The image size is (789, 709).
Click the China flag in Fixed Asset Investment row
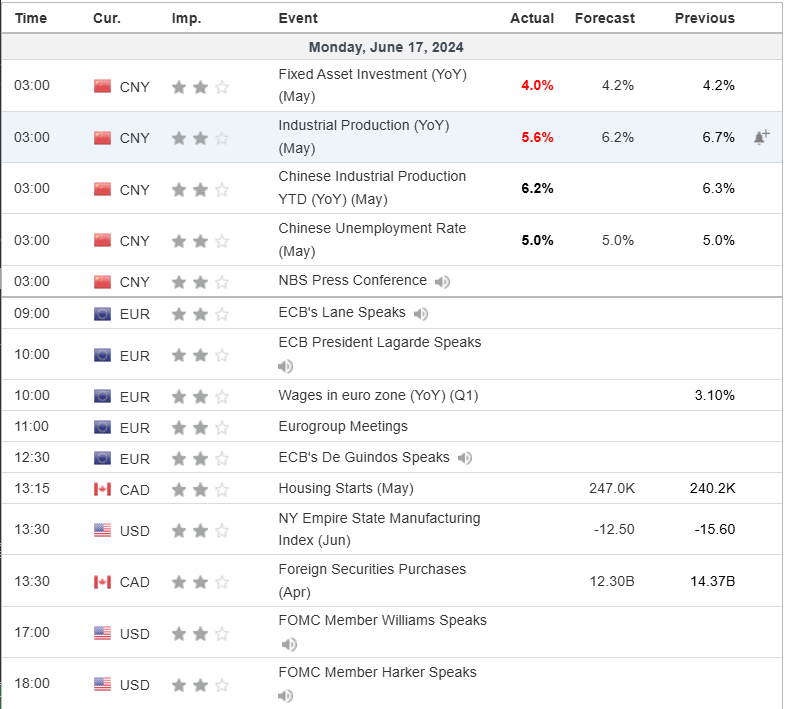tap(102, 86)
